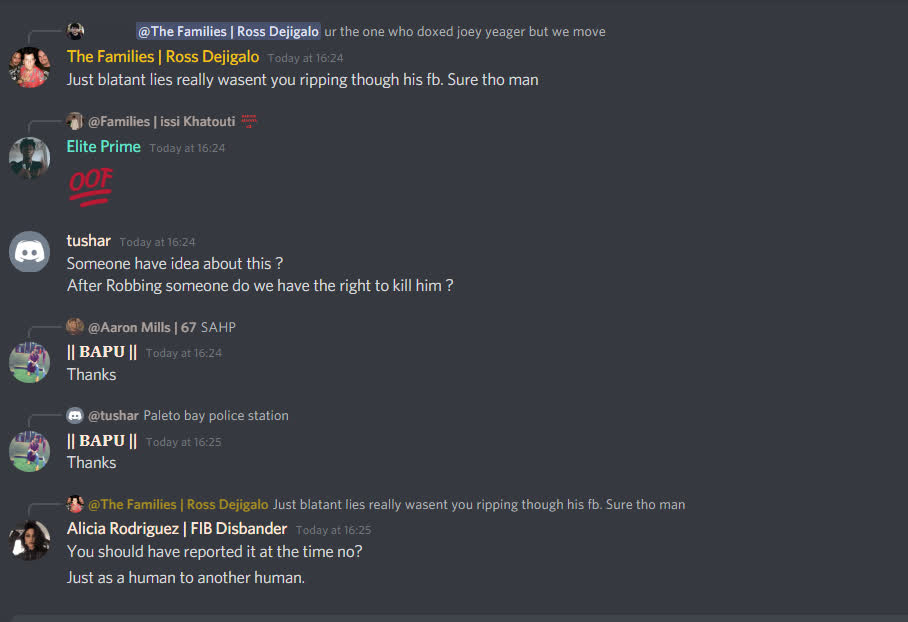Click Ross Dejigalo's profile avatar
Screen dimensions: 908x622
29,67
